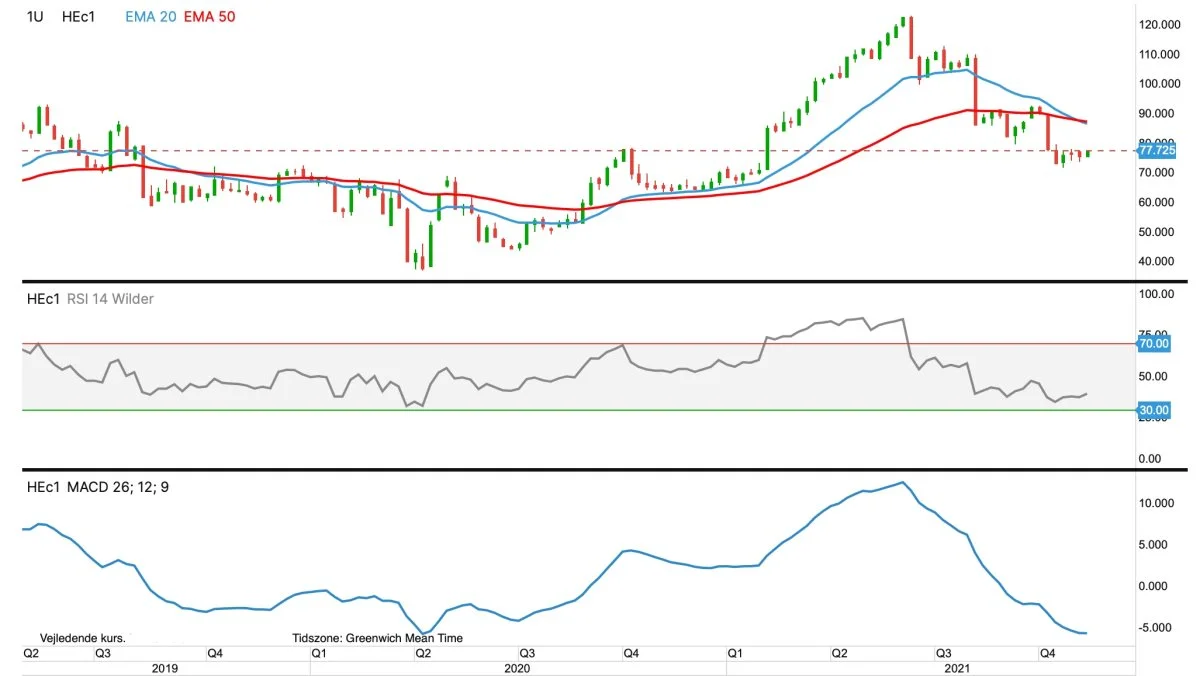Open the 1U interval selector

point(33,17)
